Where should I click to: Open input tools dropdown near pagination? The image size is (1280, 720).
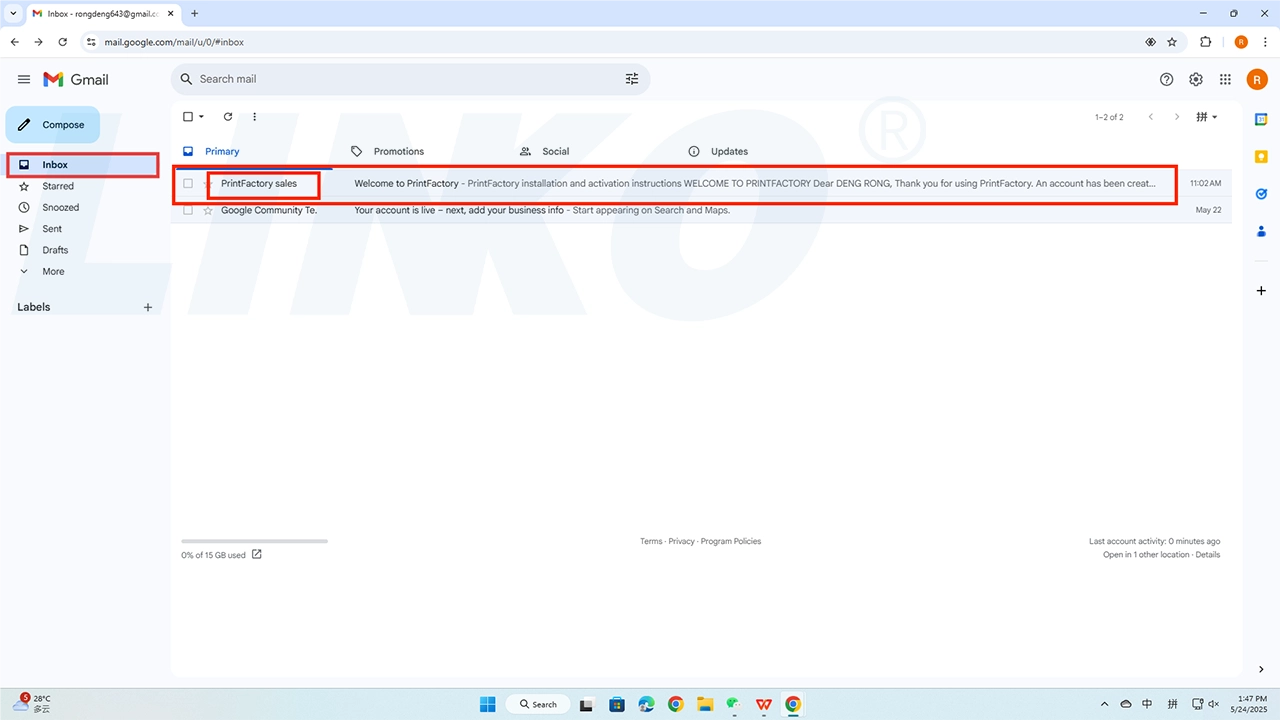(1208, 117)
